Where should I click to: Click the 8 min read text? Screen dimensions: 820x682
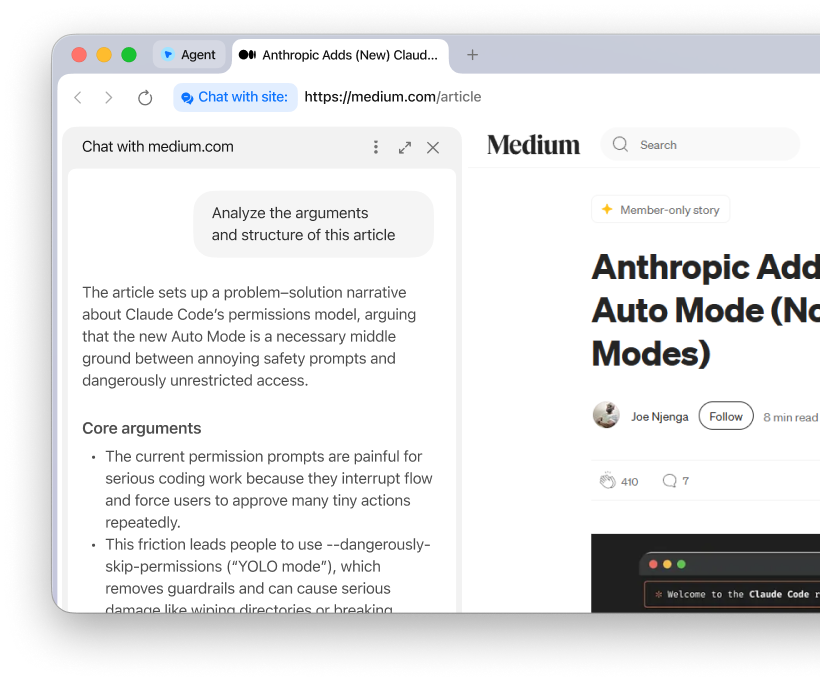(x=790, y=417)
